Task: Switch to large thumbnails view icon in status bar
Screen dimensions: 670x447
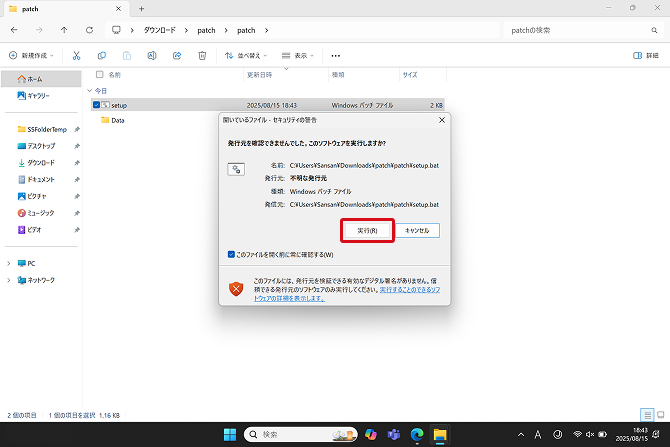Action: coord(661,415)
